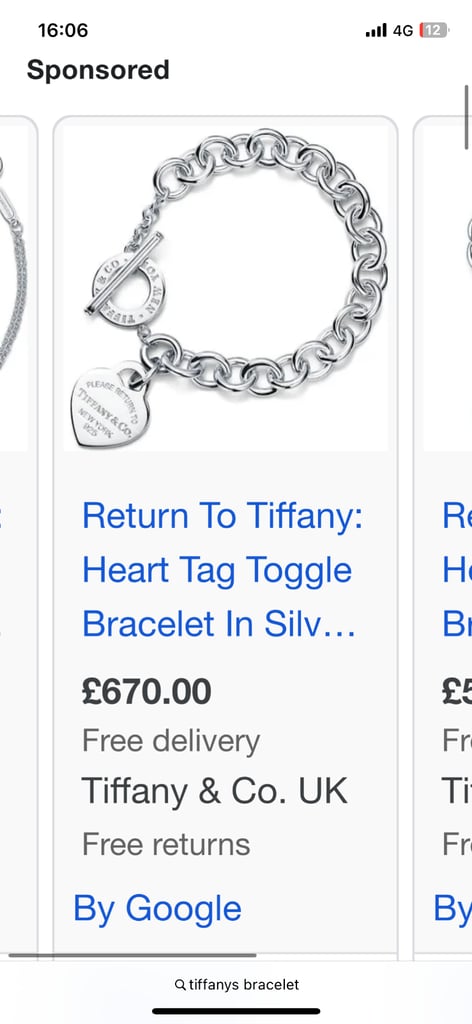Tap the battery indicator in status bar

coord(433,30)
